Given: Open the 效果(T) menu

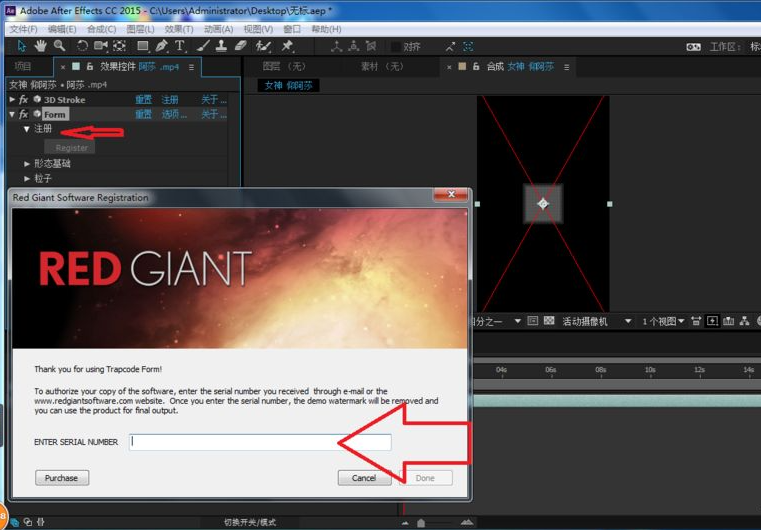Looking at the screenshot, I should [x=179, y=29].
